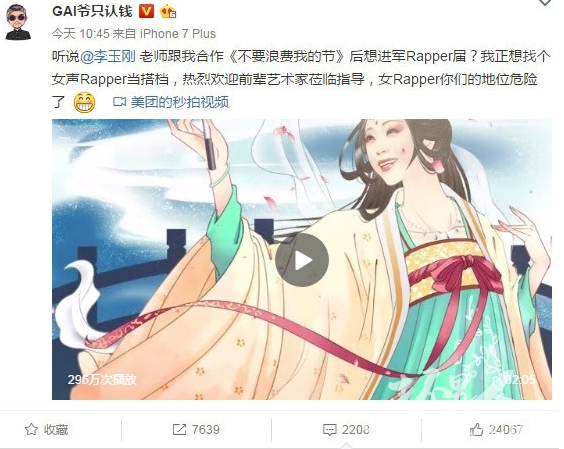The image size is (564, 449).
Task: Click the video camera icon before 美团的秒拍视频
Action: click(119, 102)
